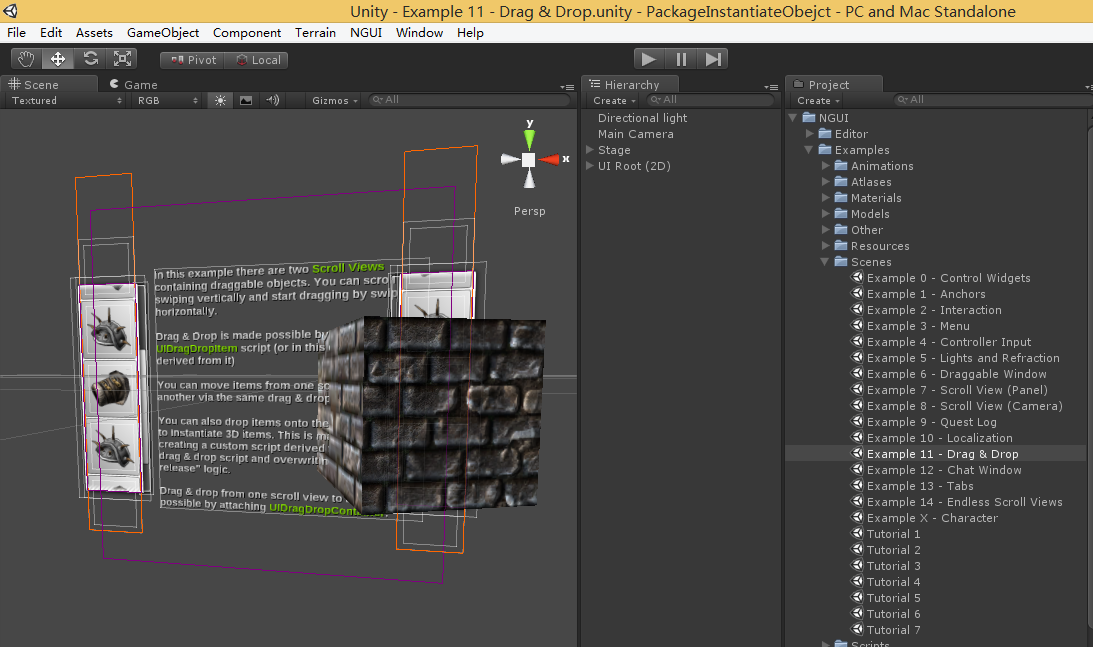
Task: Toggle Pivot handle position
Action: click(x=193, y=60)
